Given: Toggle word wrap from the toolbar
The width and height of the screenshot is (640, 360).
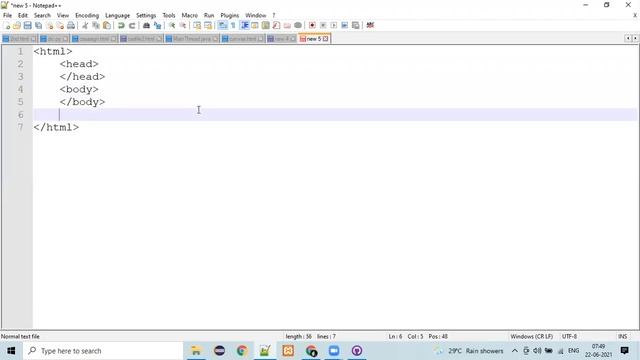Looking at the screenshot, I should (222, 25).
